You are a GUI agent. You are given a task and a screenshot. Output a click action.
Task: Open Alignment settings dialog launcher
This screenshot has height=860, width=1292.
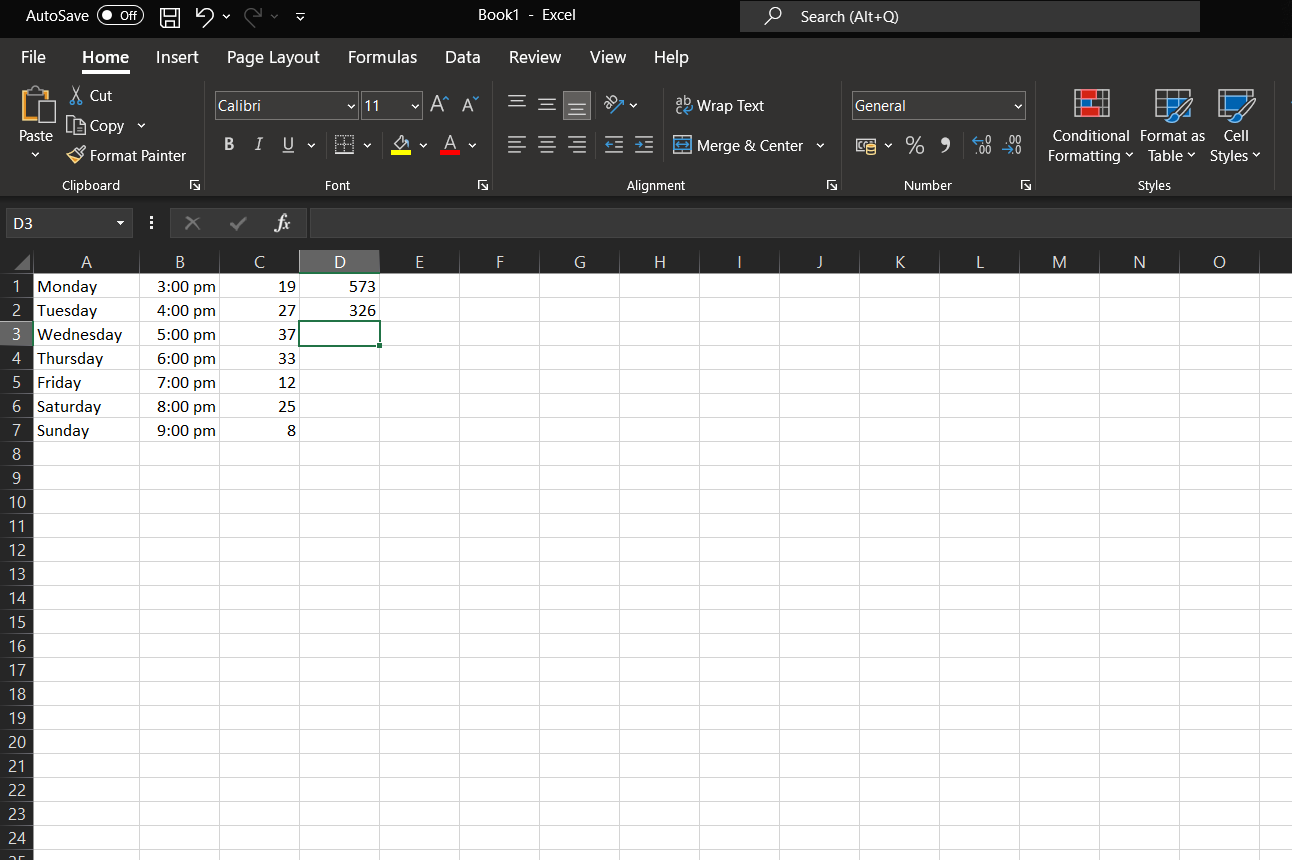point(831,185)
